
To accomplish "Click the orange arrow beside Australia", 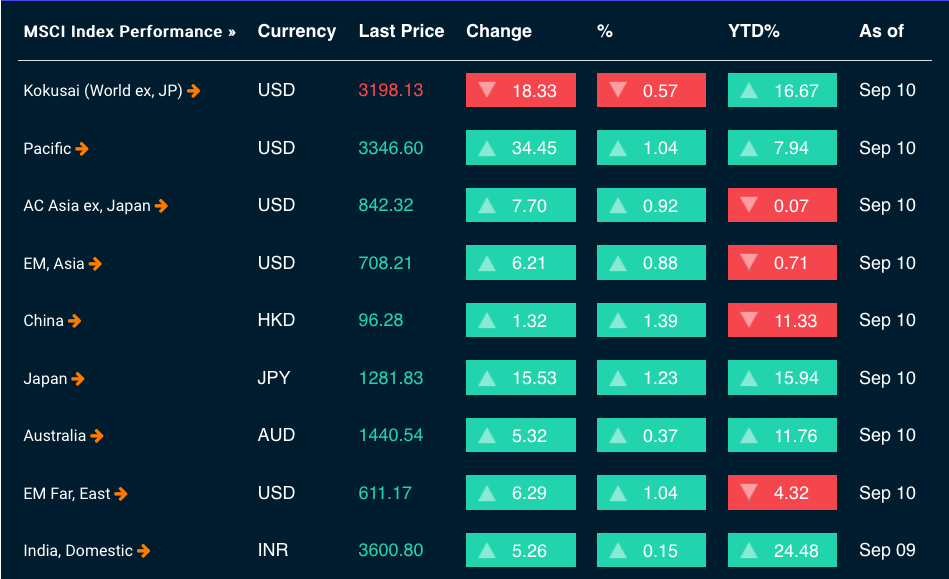I will [x=97, y=436].
